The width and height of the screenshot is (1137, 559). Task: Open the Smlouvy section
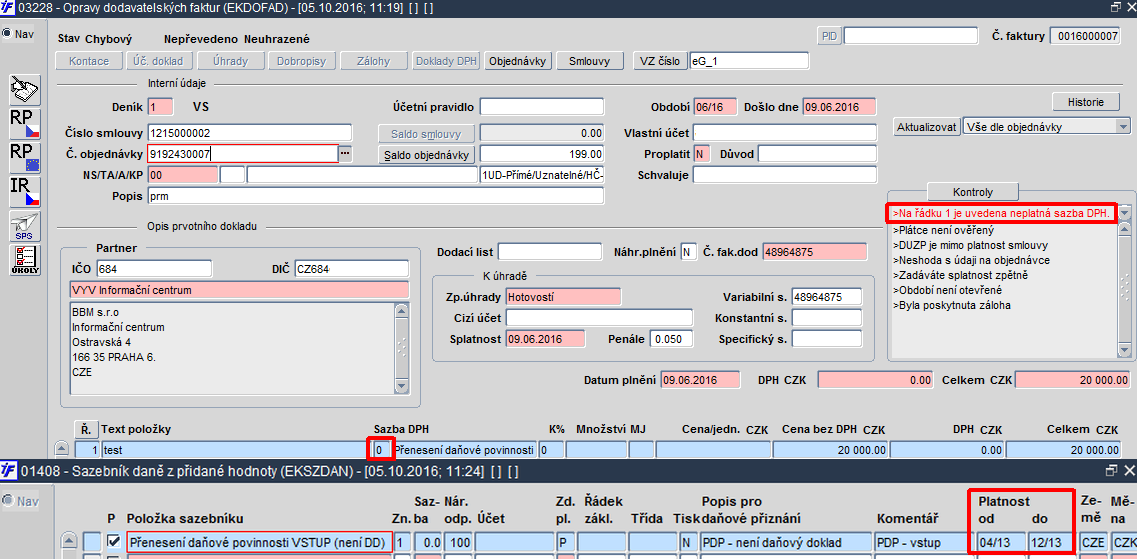[x=589, y=61]
